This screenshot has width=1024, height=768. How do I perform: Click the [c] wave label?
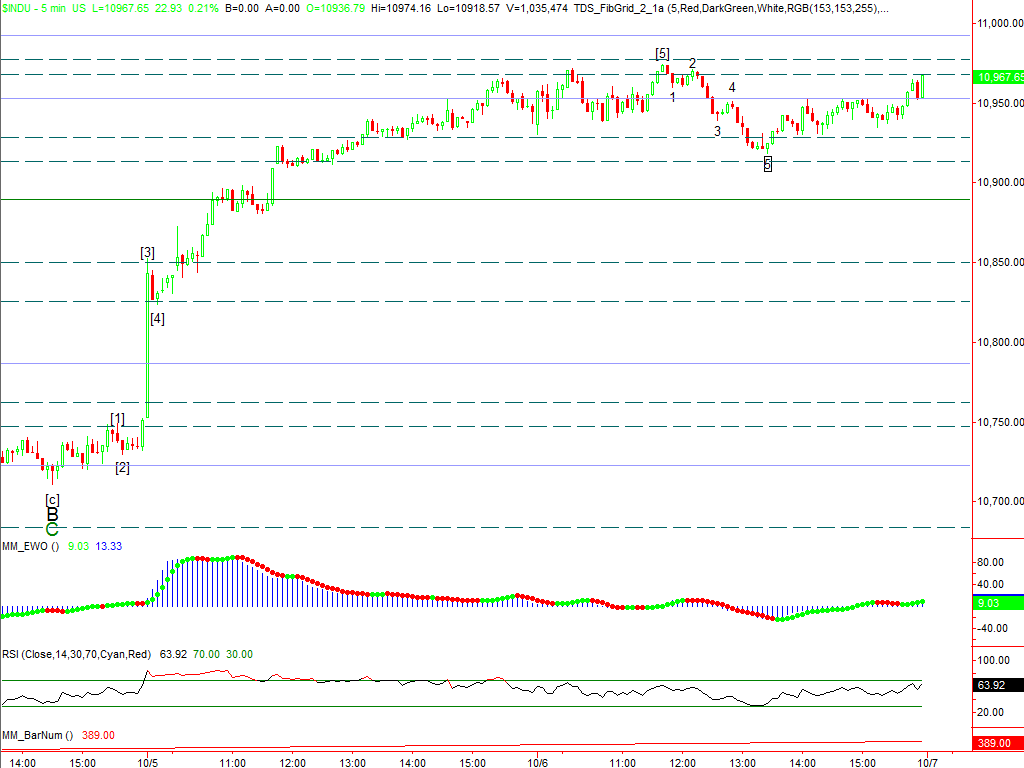(x=52, y=498)
